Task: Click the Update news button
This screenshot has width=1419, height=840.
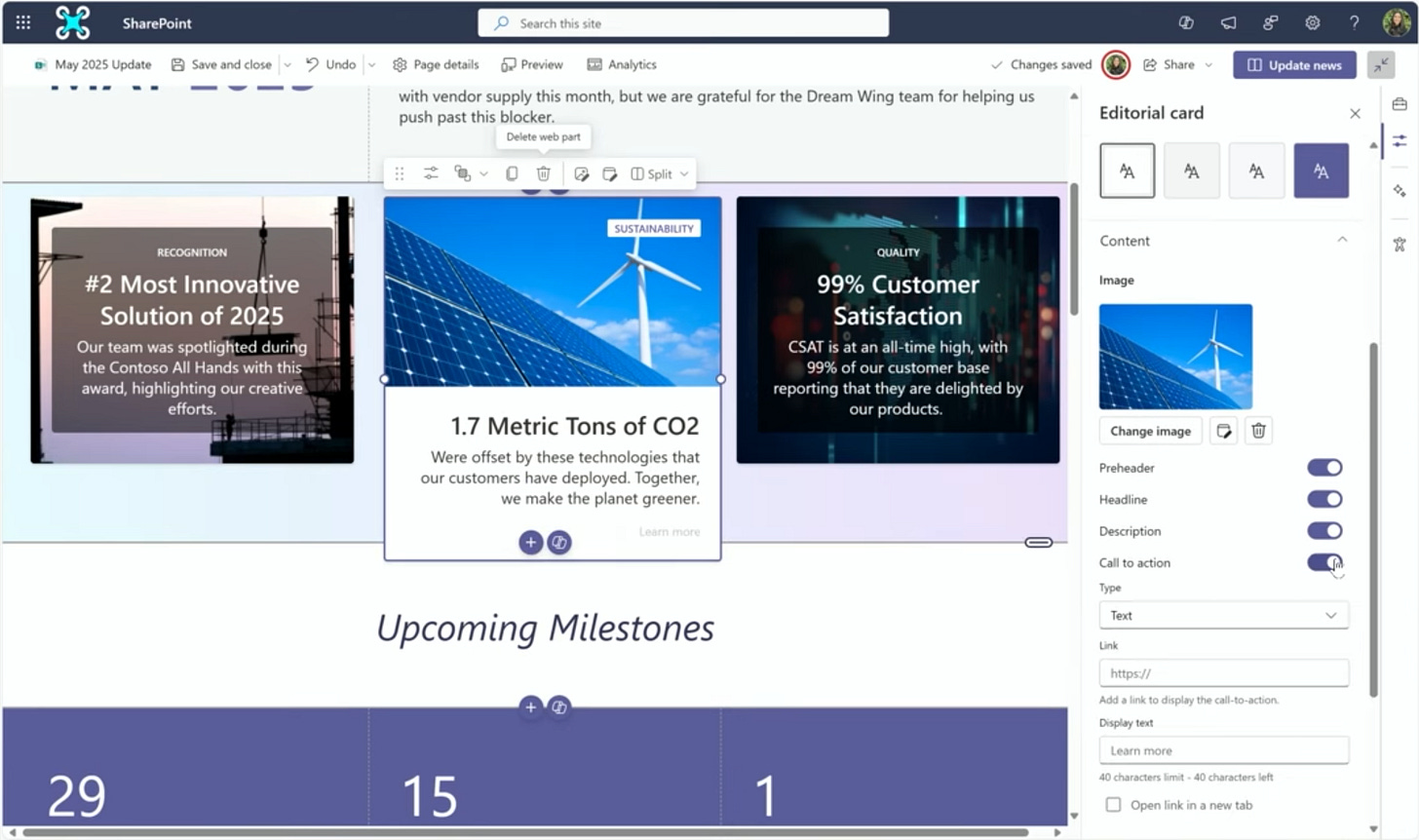Action: click(1294, 64)
